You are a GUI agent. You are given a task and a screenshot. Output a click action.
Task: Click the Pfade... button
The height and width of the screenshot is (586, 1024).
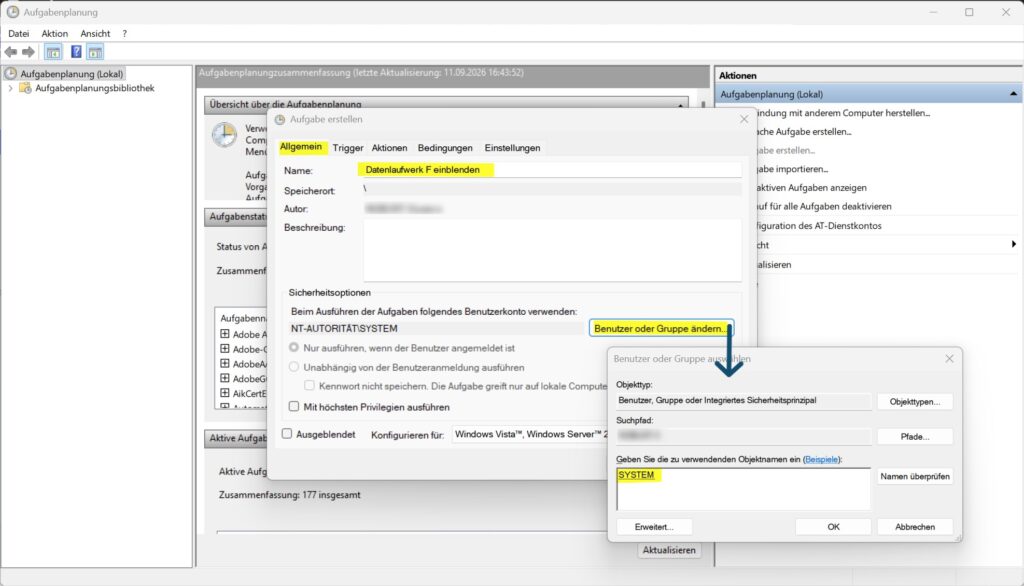914,436
